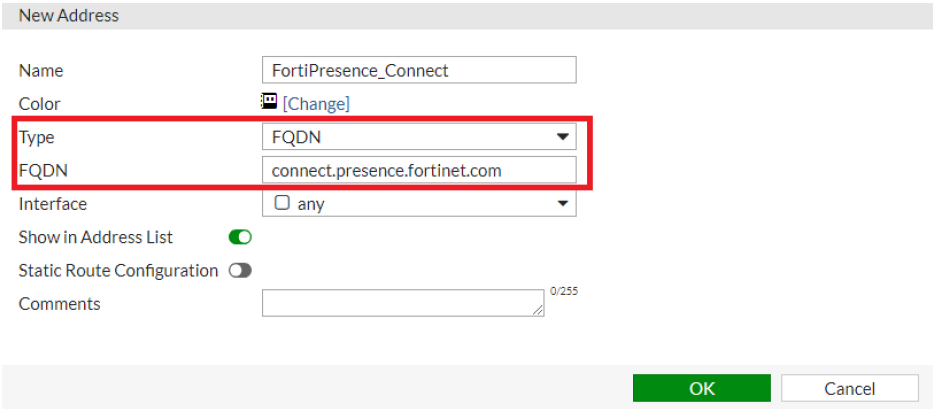Open the Interface dropdown showing any
Screen dimensions: 936x409
click(420, 204)
